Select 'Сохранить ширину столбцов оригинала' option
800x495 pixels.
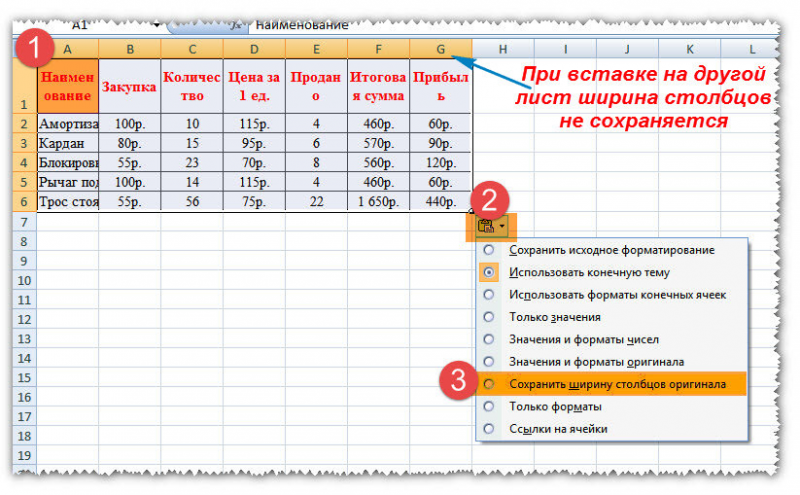pos(612,384)
